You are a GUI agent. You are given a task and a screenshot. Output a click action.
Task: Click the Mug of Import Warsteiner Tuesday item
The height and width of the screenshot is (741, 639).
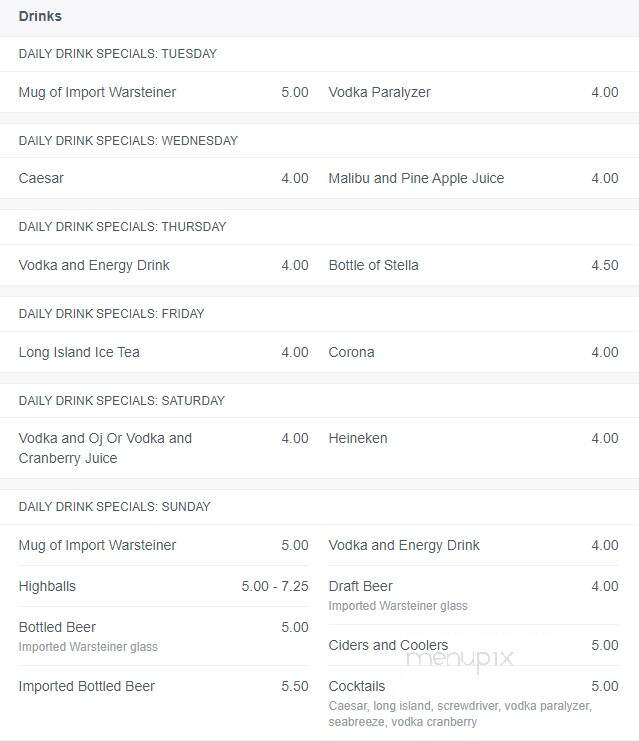(x=164, y=92)
